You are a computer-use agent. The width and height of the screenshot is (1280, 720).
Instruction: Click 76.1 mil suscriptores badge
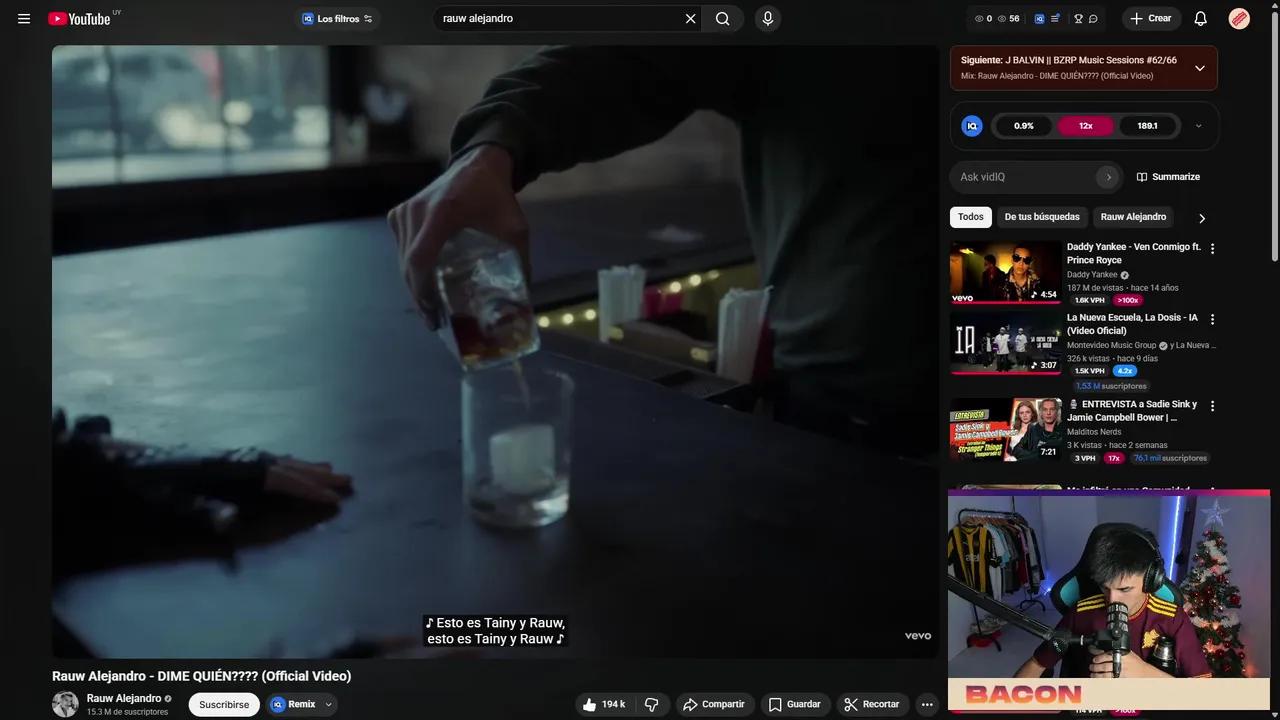pos(1170,458)
